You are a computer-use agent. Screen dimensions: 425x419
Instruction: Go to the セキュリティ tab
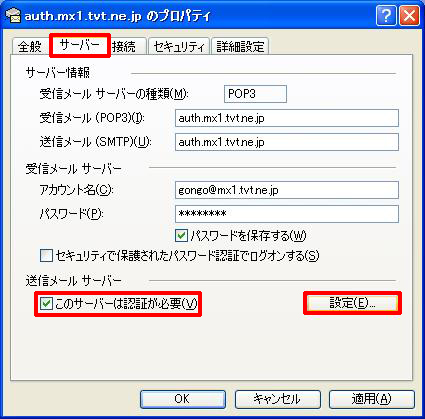click(179, 46)
